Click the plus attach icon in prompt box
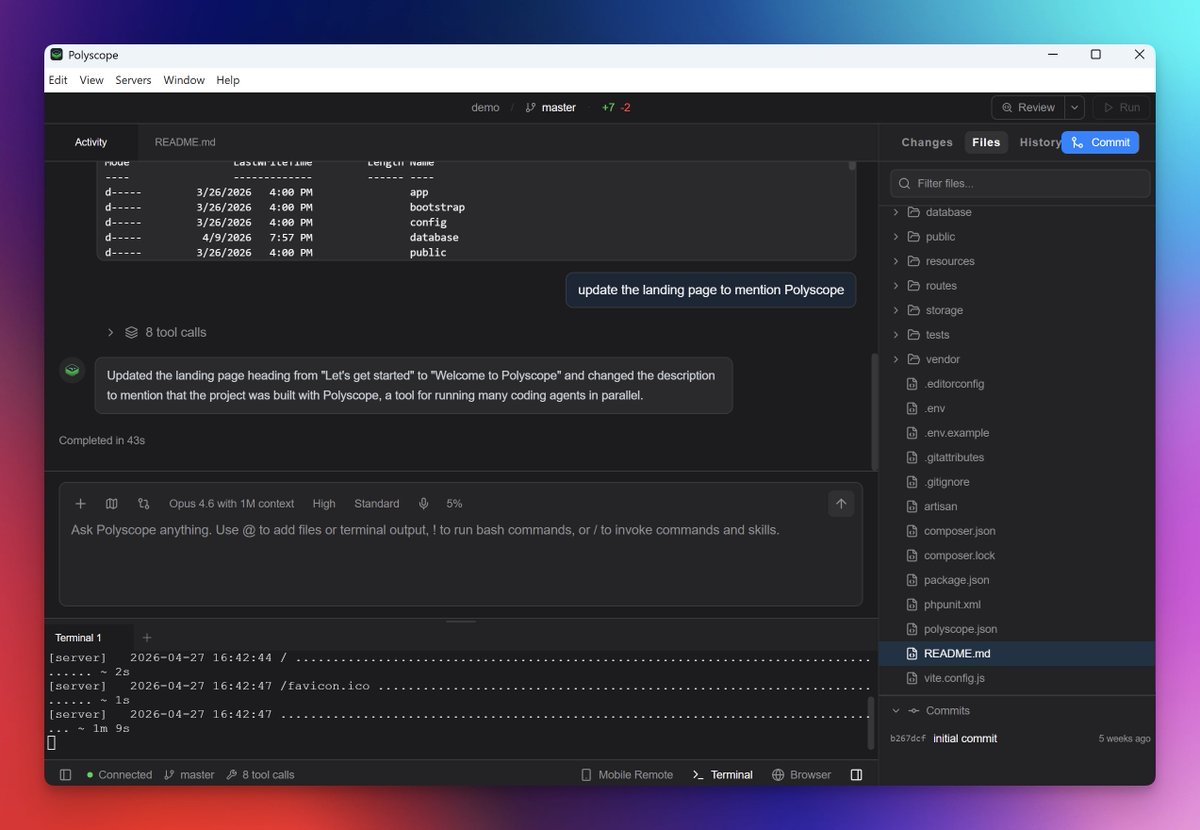Image resolution: width=1200 pixels, height=830 pixels. 81,504
